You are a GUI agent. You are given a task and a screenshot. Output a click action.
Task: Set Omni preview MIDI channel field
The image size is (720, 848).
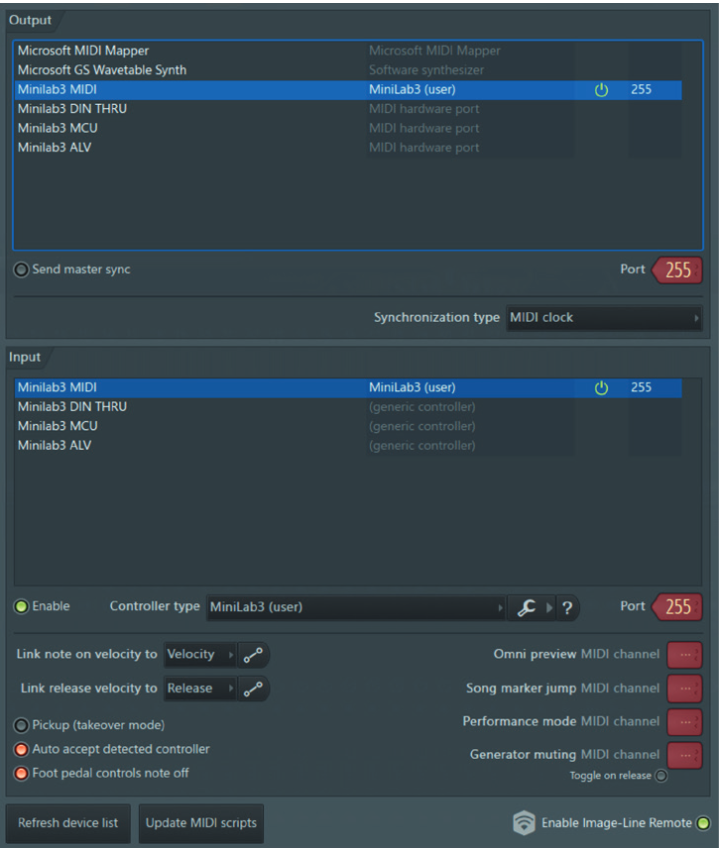point(685,655)
